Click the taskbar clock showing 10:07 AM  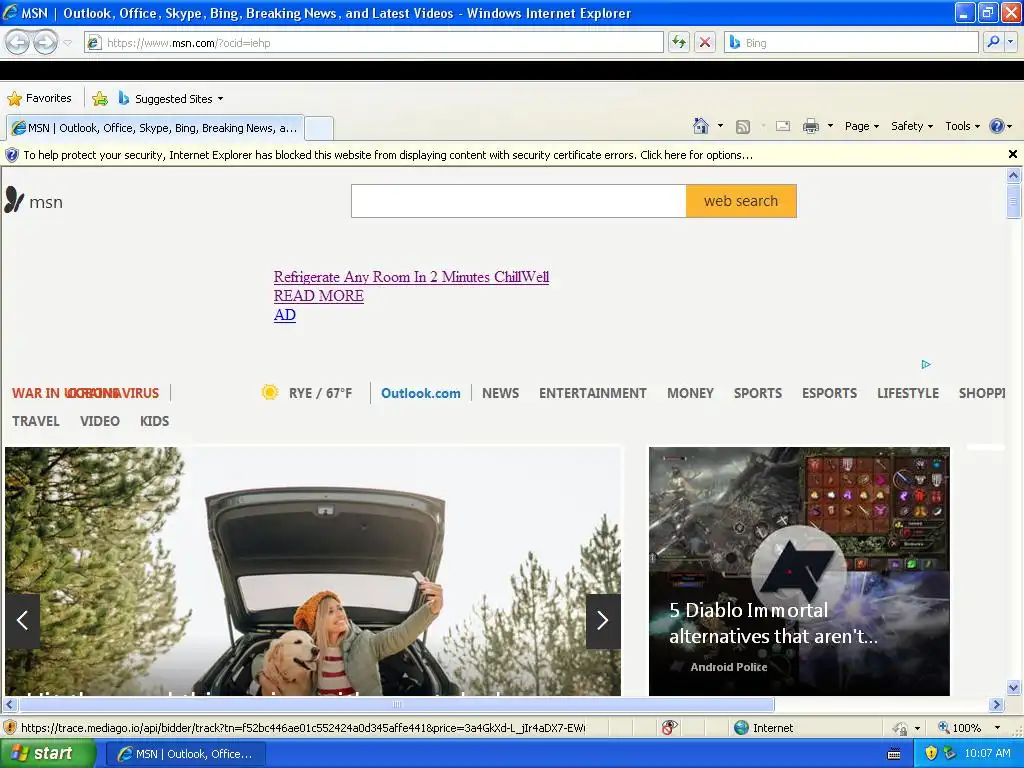[x=987, y=753]
